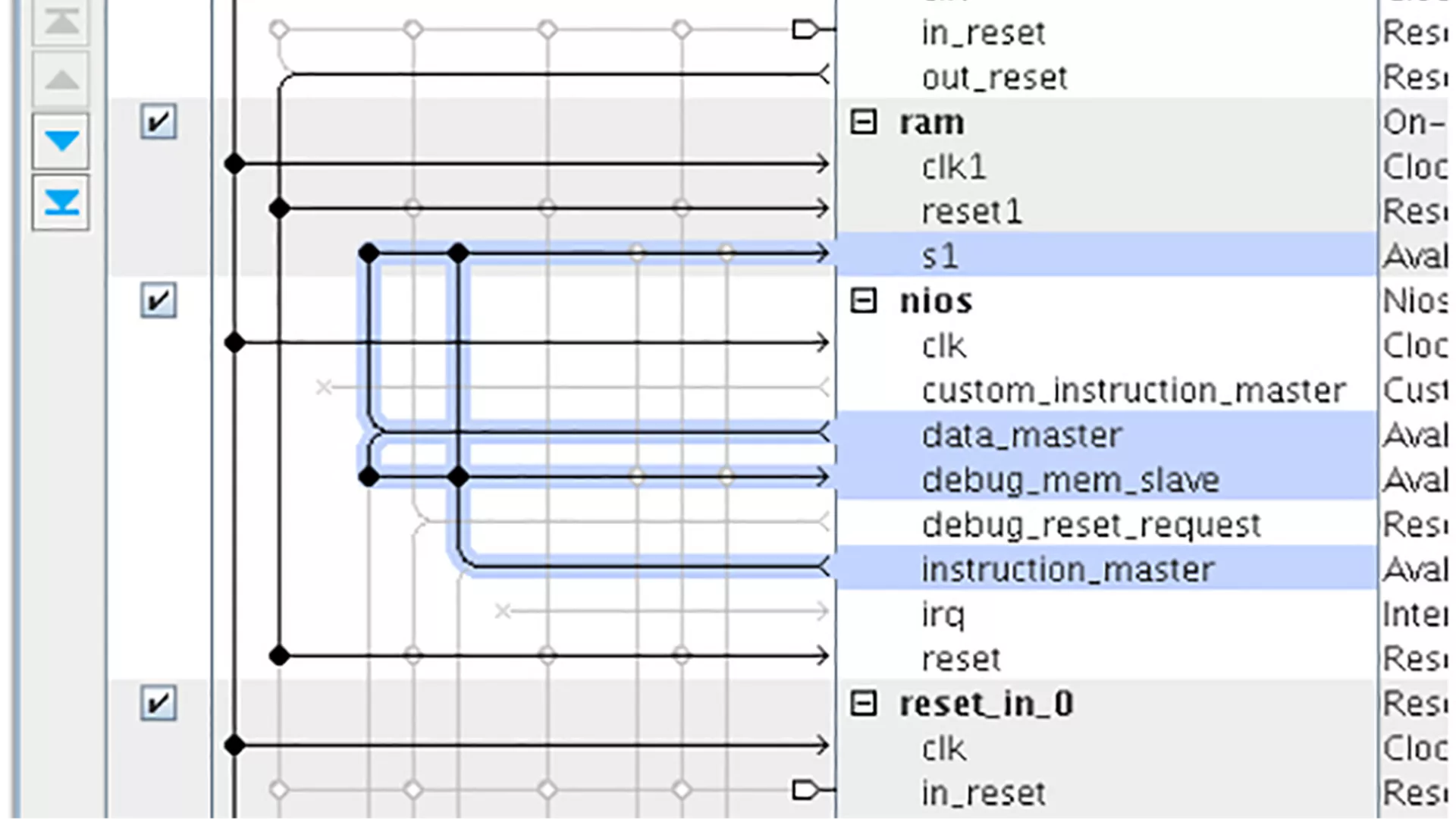Click the left filled connection dot on s1 line

369,253
